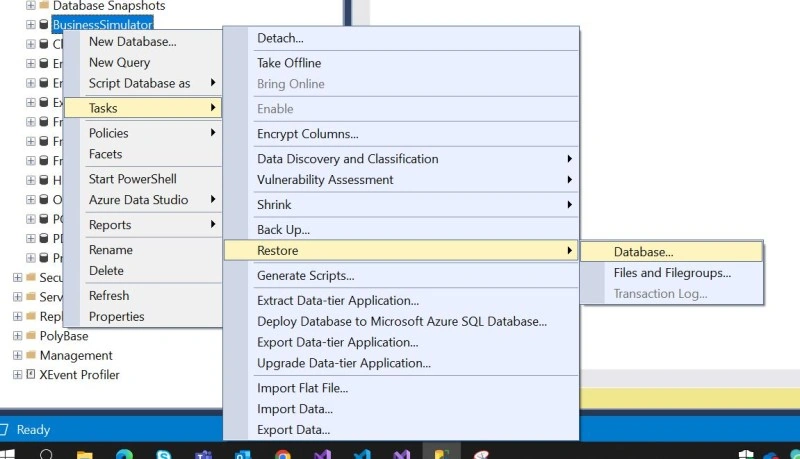Viewport: 800px width, 459px height.
Task: Select Import Flat File... in the Tasks menu
Action: (x=401, y=388)
